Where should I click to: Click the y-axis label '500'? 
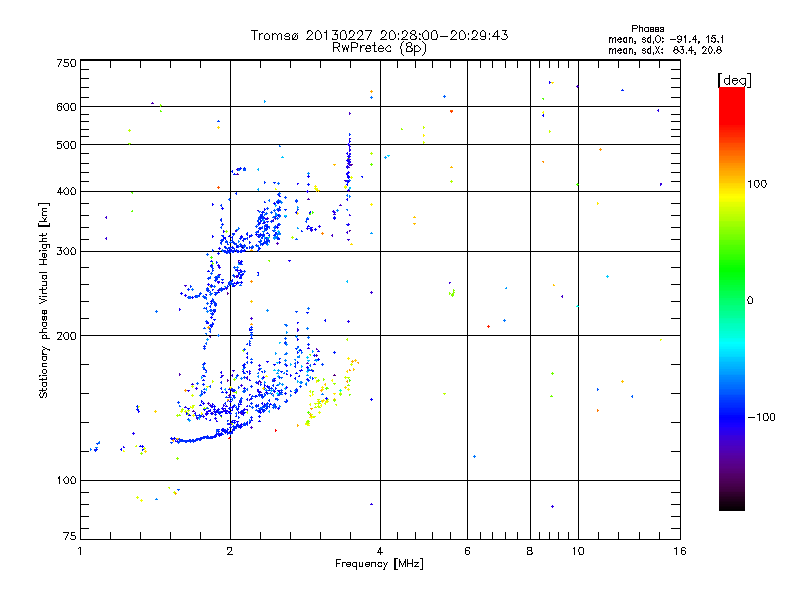pos(66,145)
